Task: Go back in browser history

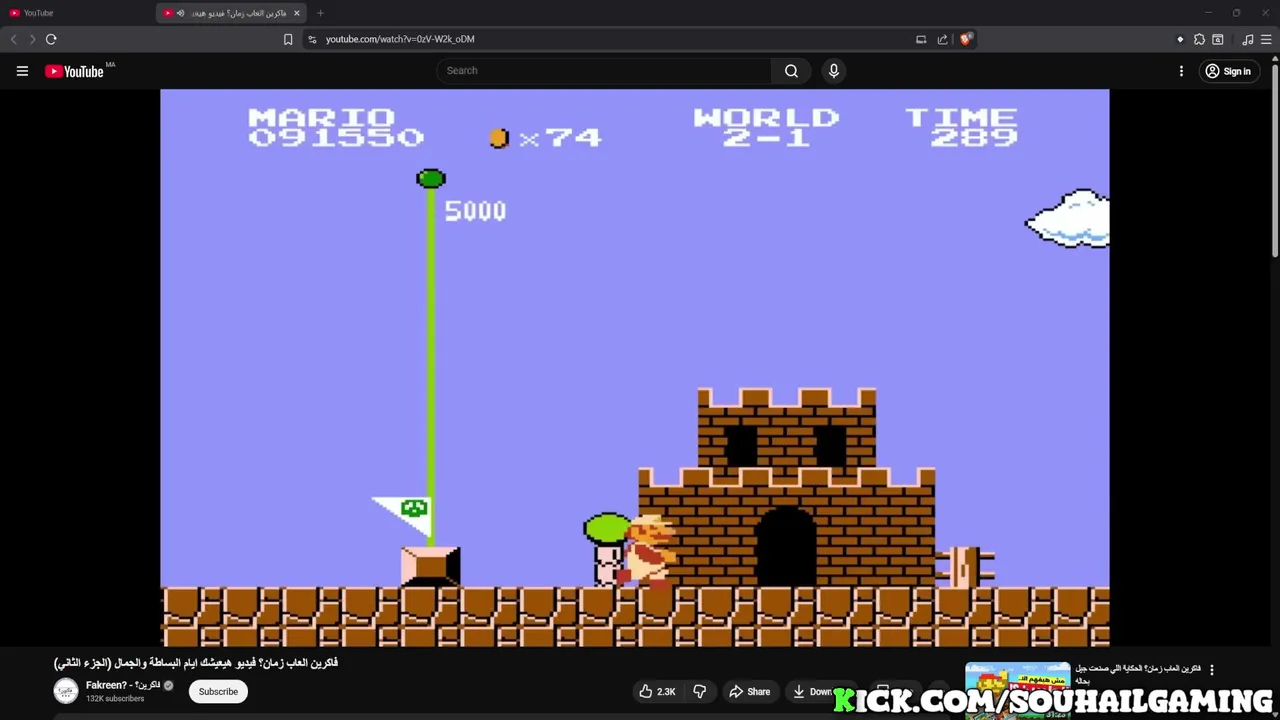Action: pos(14,39)
